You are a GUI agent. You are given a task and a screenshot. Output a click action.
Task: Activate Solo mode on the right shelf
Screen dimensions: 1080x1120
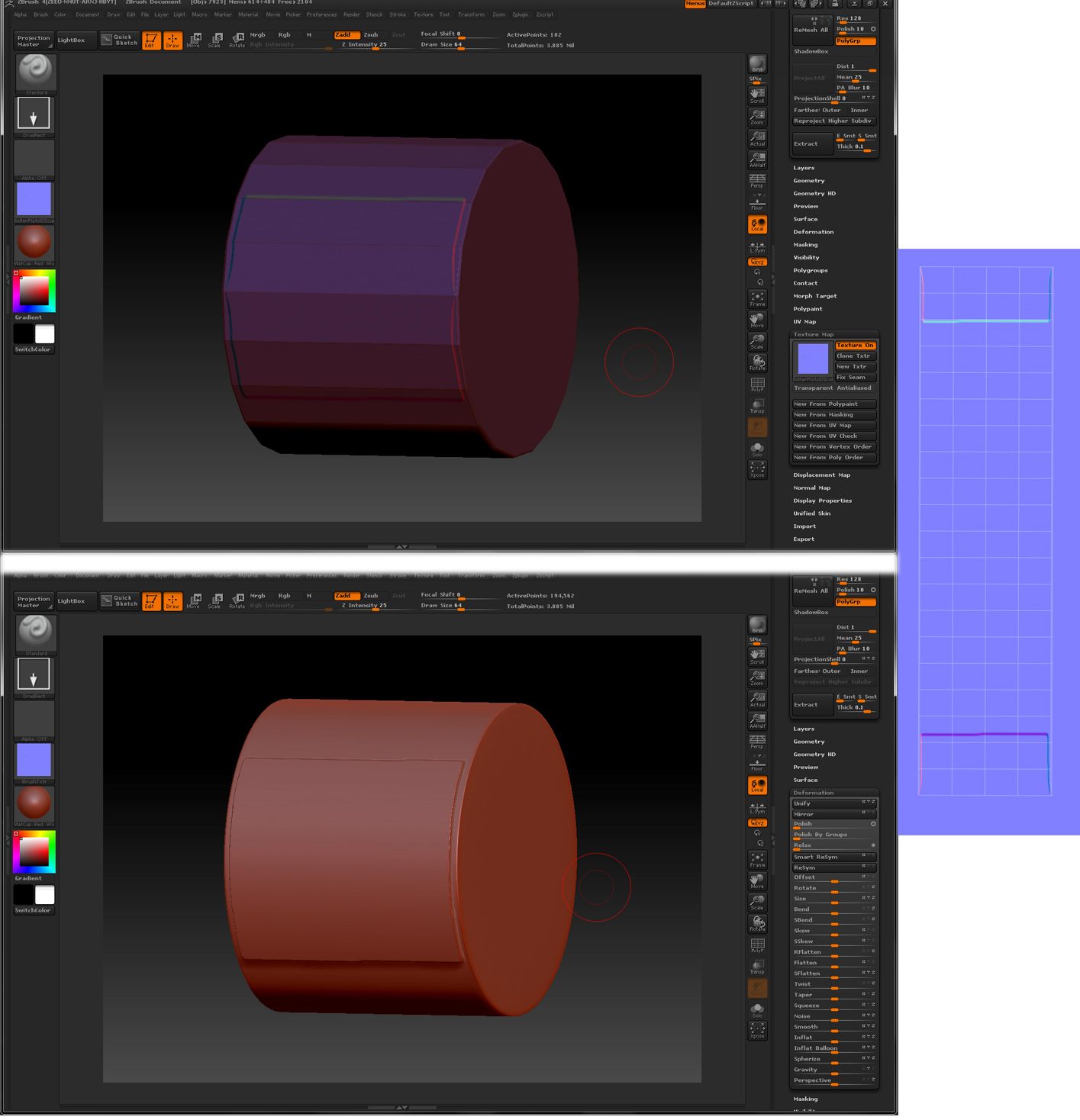pos(757,448)
